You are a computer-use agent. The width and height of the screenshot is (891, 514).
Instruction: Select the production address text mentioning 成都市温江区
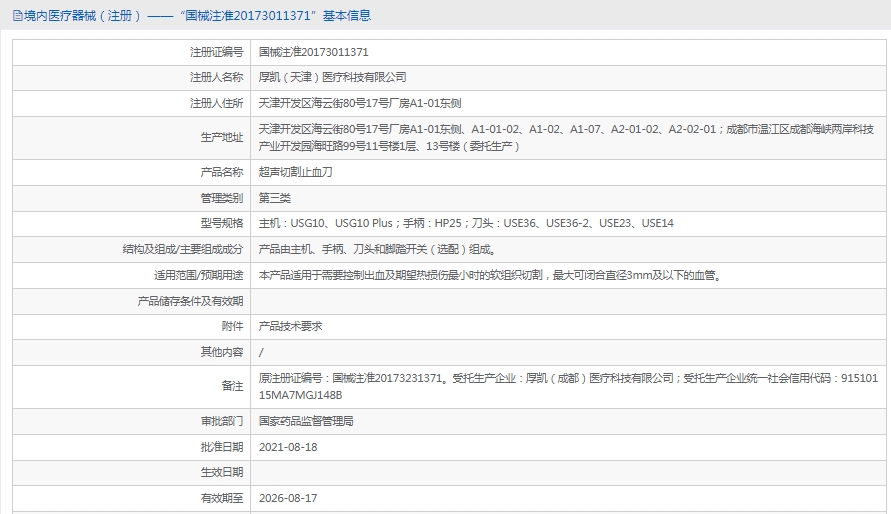point(566,137)
